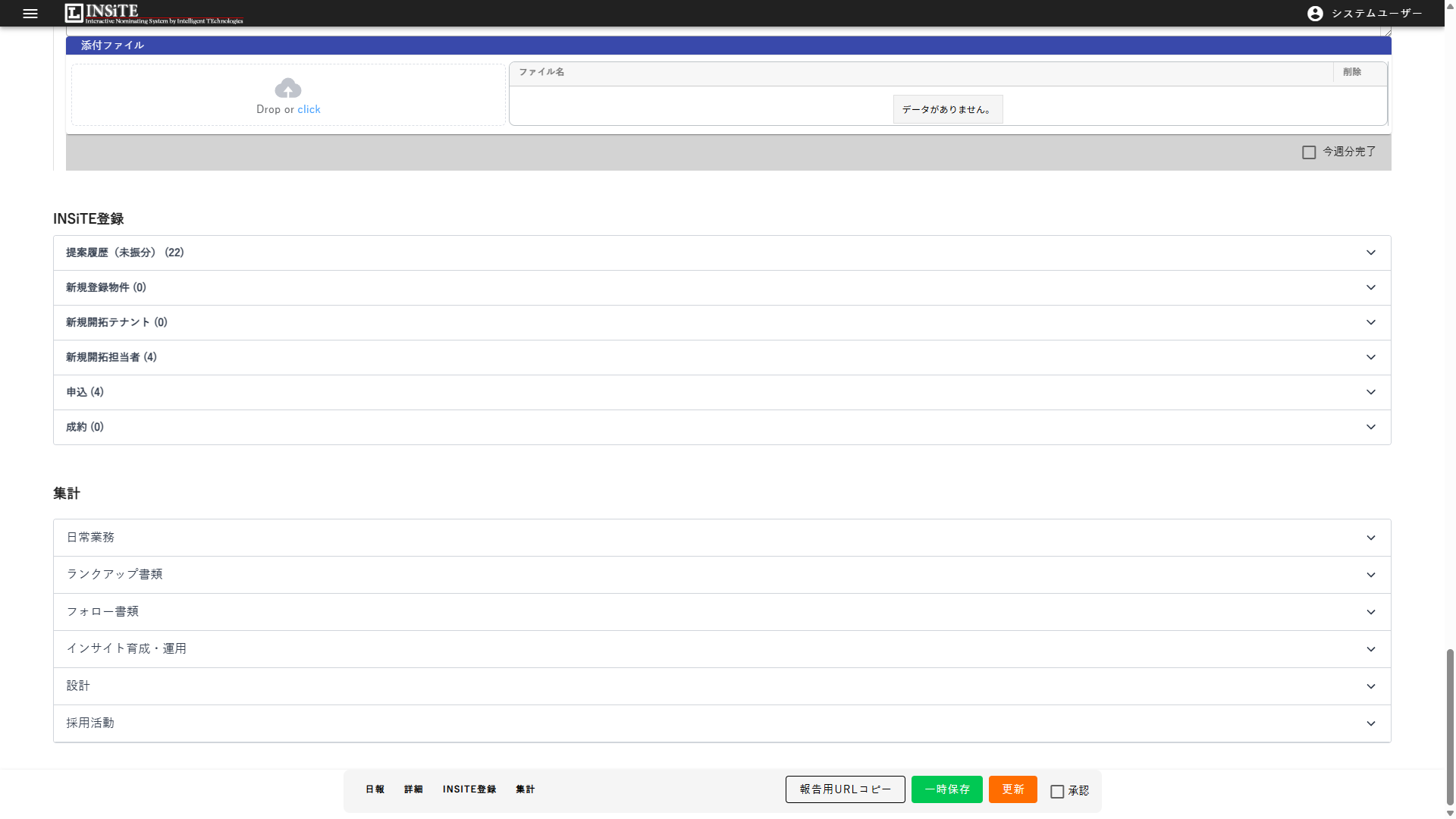Screen dimensions: 1456x819
Task: Open the system user account icon
Action: [1315, 14]
